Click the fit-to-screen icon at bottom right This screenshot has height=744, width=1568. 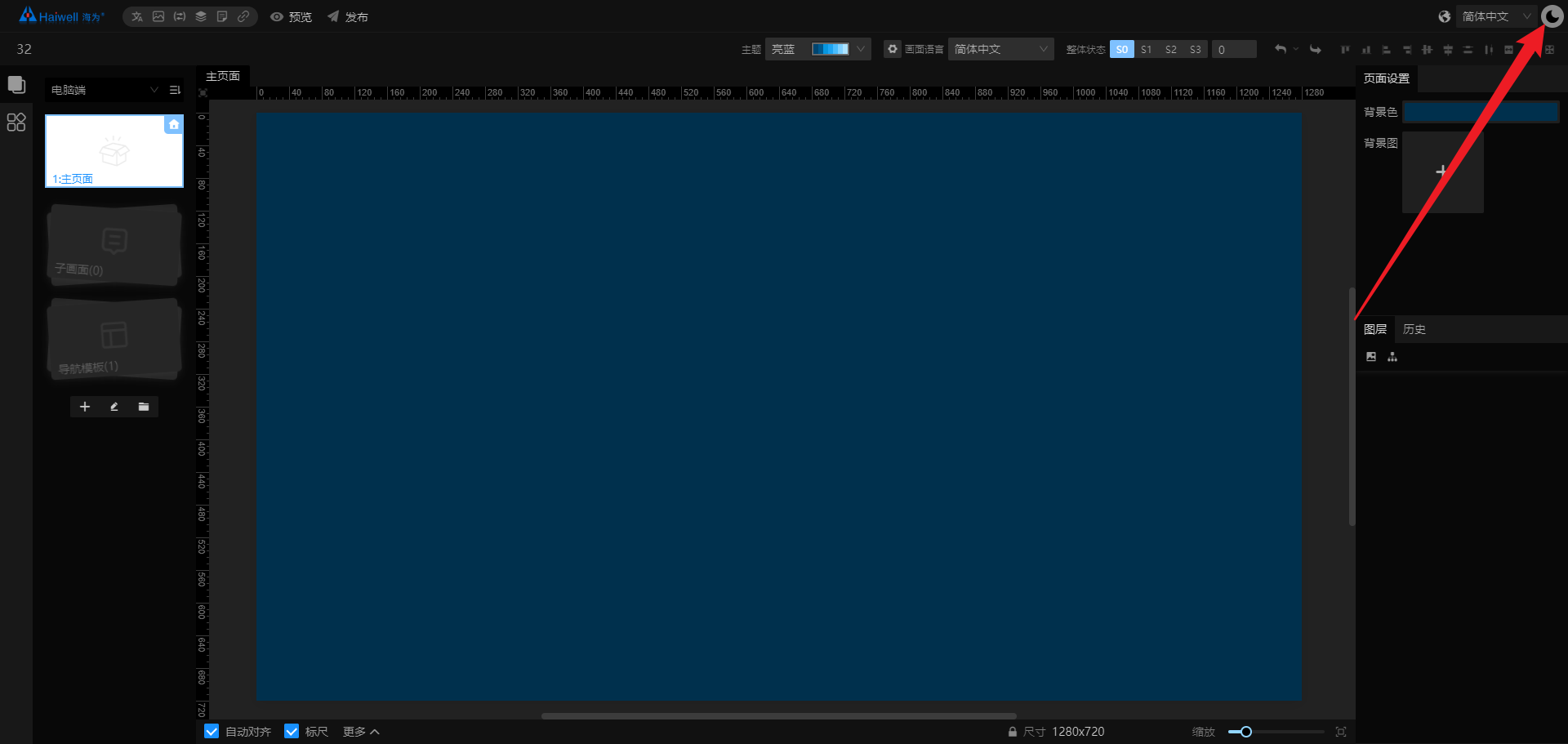(1341, 732)
